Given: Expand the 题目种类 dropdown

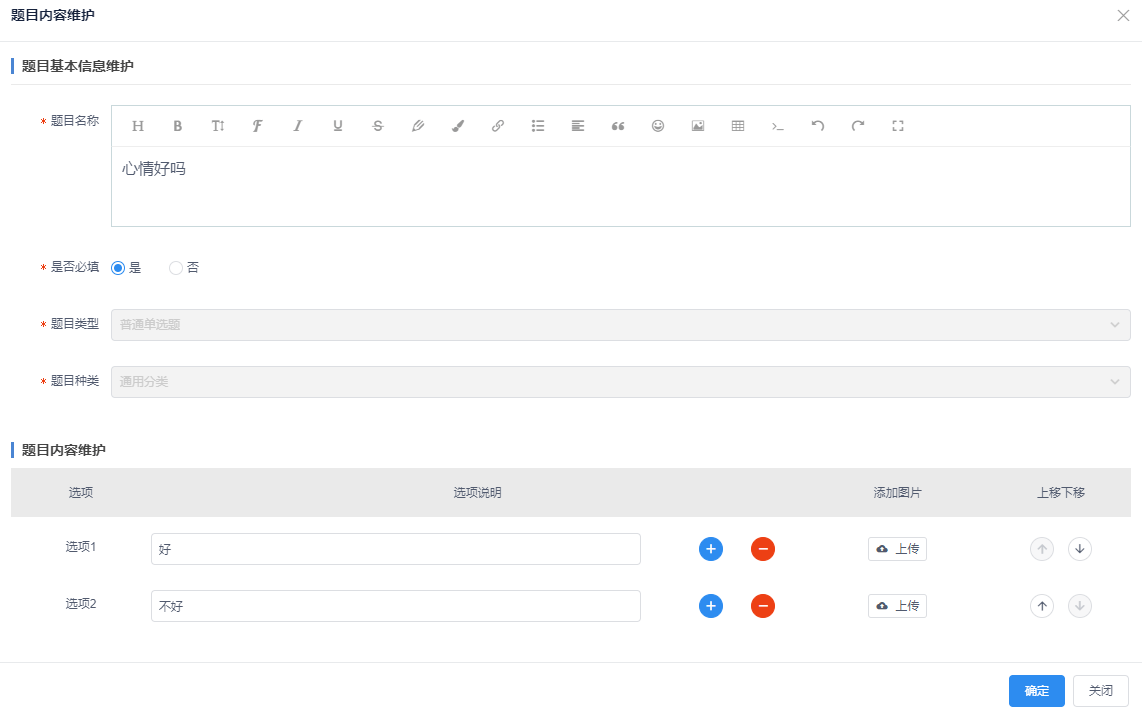Looking at the screenshot, I should click(620, 382).
